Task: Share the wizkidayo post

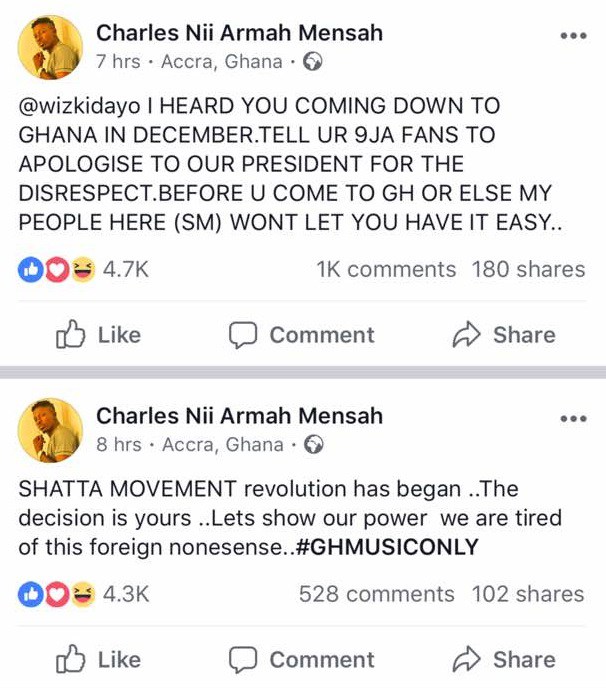Action: pos(505,335)
